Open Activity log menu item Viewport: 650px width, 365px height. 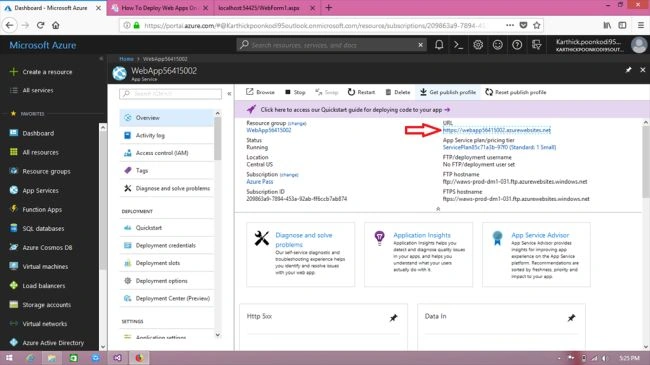click(x=167, y=135)
